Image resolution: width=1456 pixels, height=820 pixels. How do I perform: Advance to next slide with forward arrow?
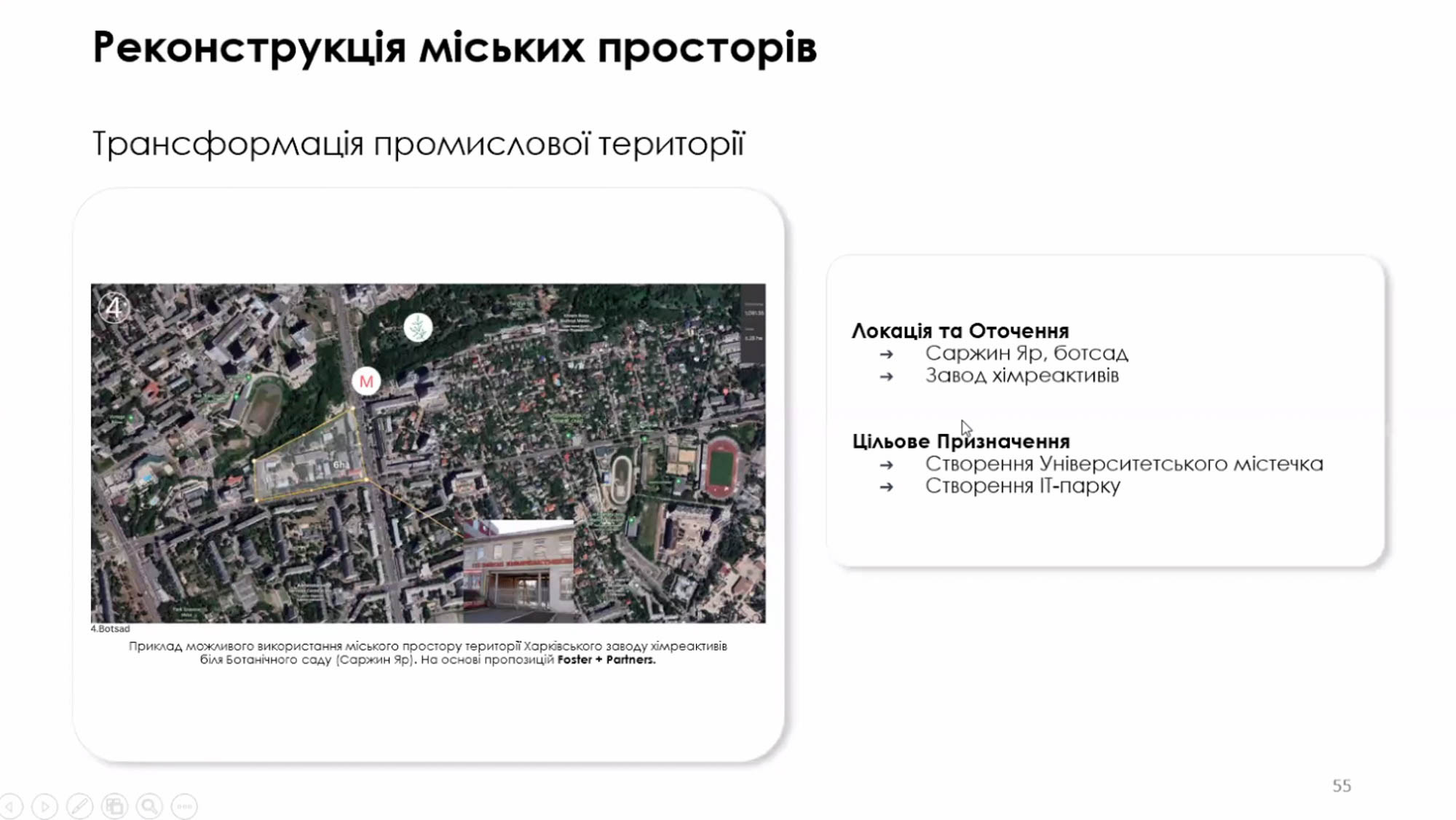[44, 806]
